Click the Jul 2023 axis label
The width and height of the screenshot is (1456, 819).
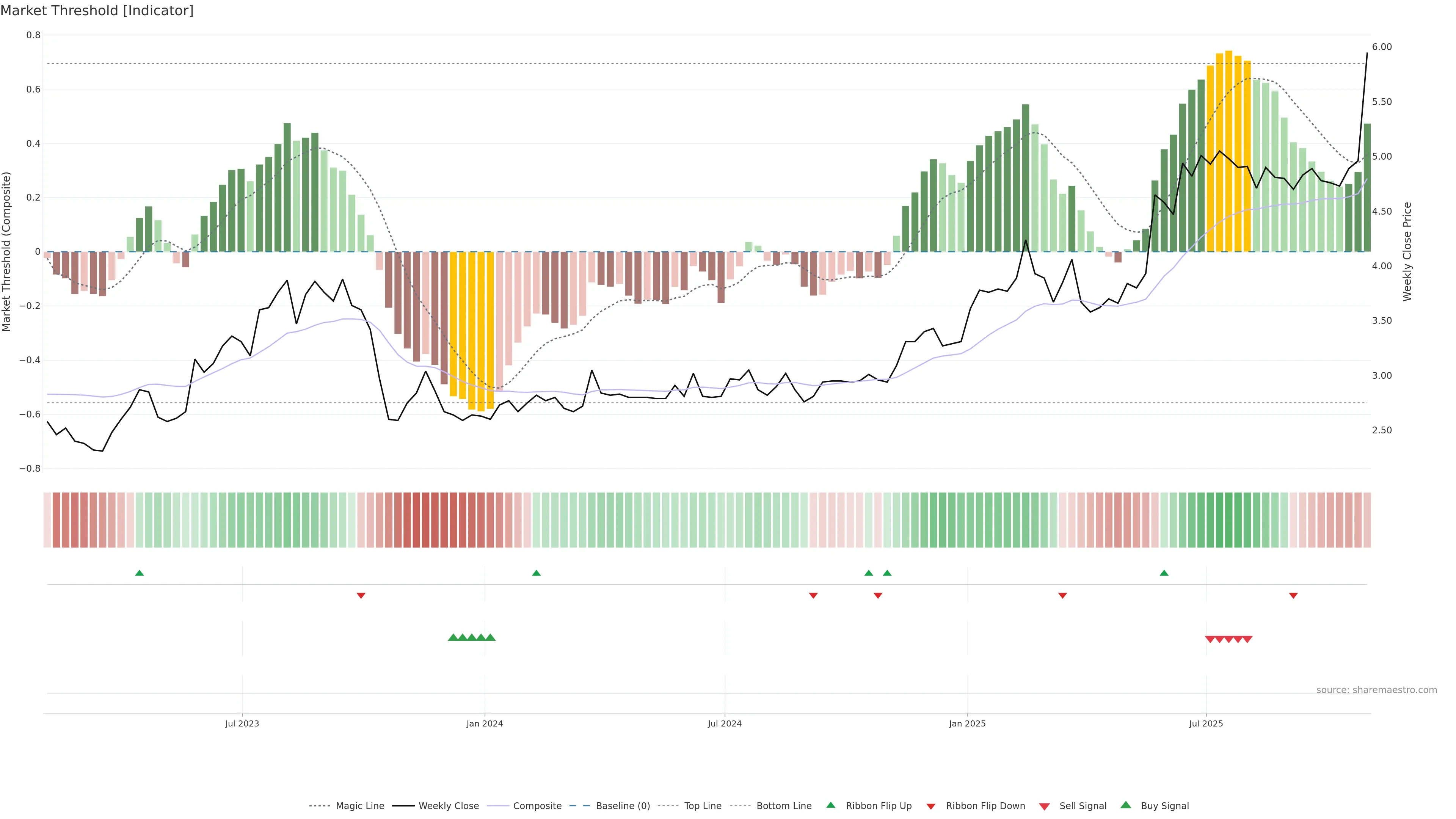pyautogui.click(x=242, y=723)
